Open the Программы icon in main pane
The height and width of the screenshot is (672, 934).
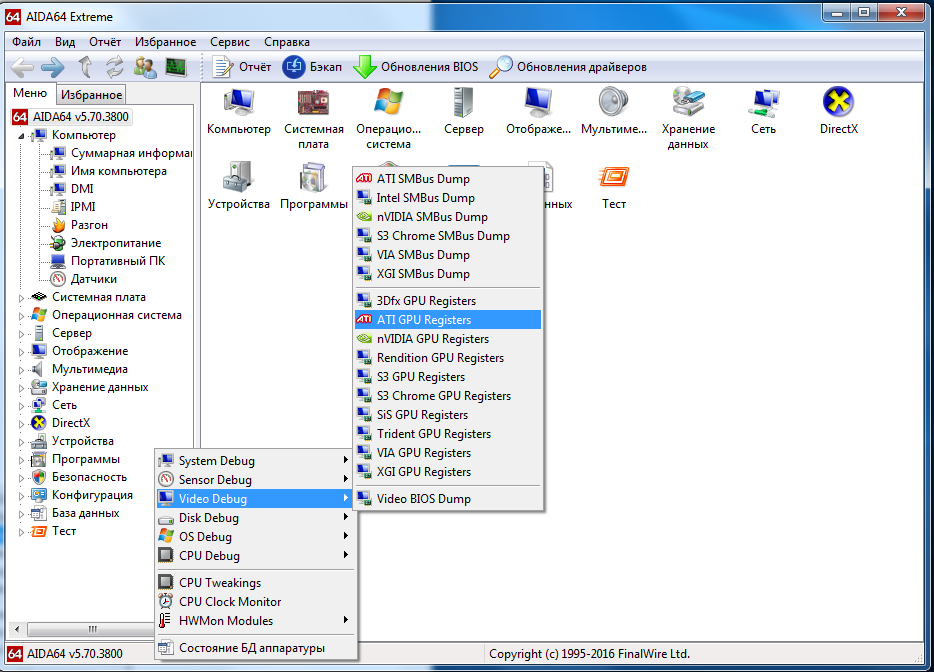tap(314, 186)
